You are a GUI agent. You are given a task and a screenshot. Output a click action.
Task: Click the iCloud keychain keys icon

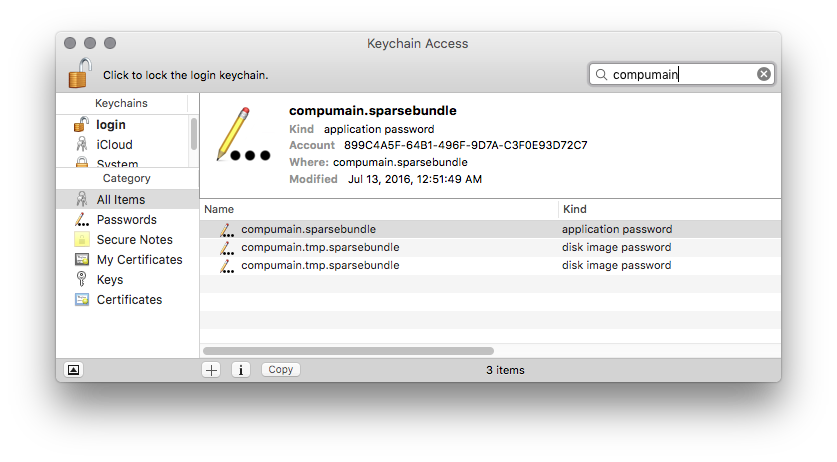[82, 144]
